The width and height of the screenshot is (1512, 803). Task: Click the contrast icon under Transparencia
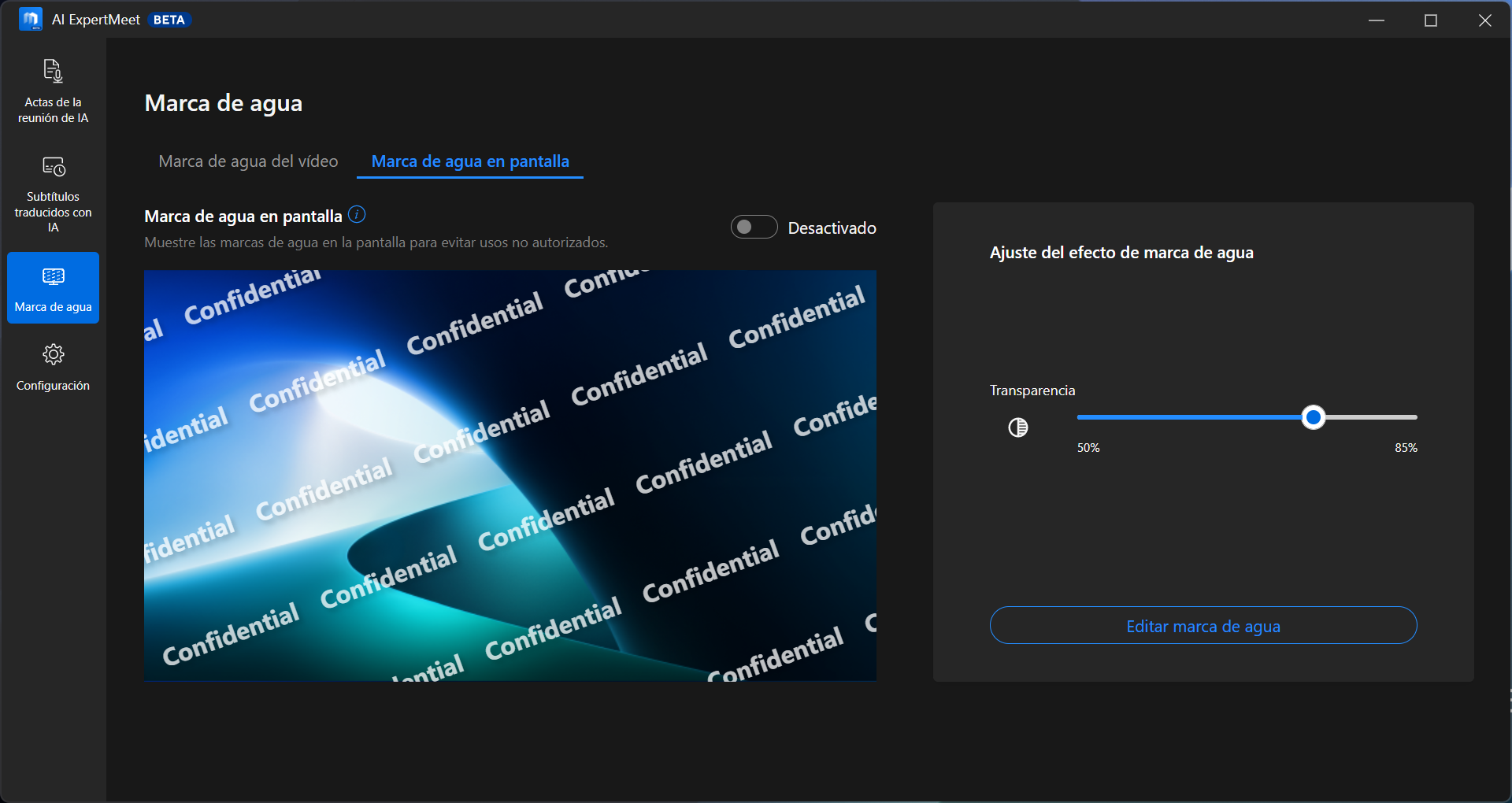point(1017,427)
